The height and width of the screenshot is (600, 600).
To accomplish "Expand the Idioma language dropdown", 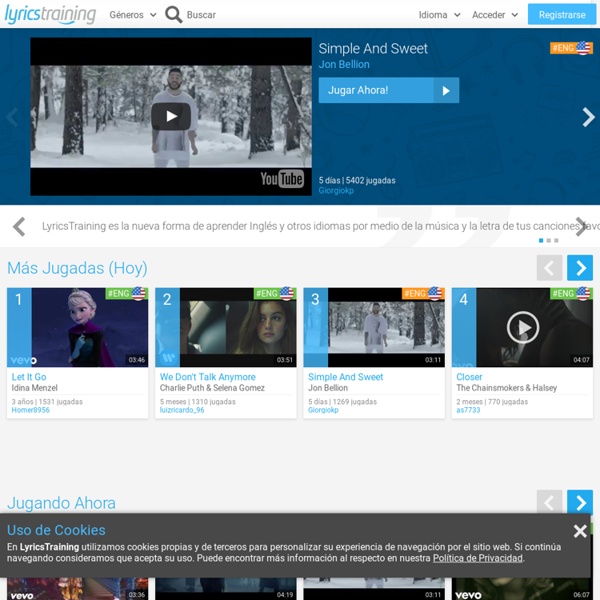I will coord(439,15).
